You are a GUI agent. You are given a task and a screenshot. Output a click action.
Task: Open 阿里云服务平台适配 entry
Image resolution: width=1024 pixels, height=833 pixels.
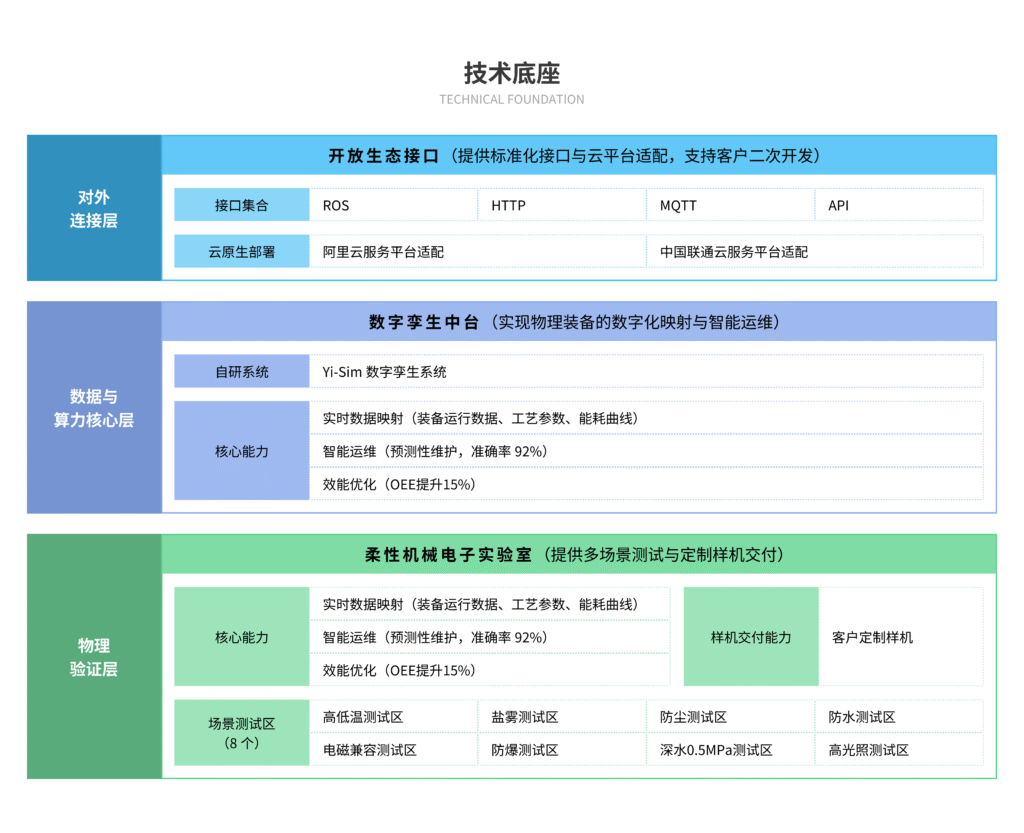[x=477, y=252]
